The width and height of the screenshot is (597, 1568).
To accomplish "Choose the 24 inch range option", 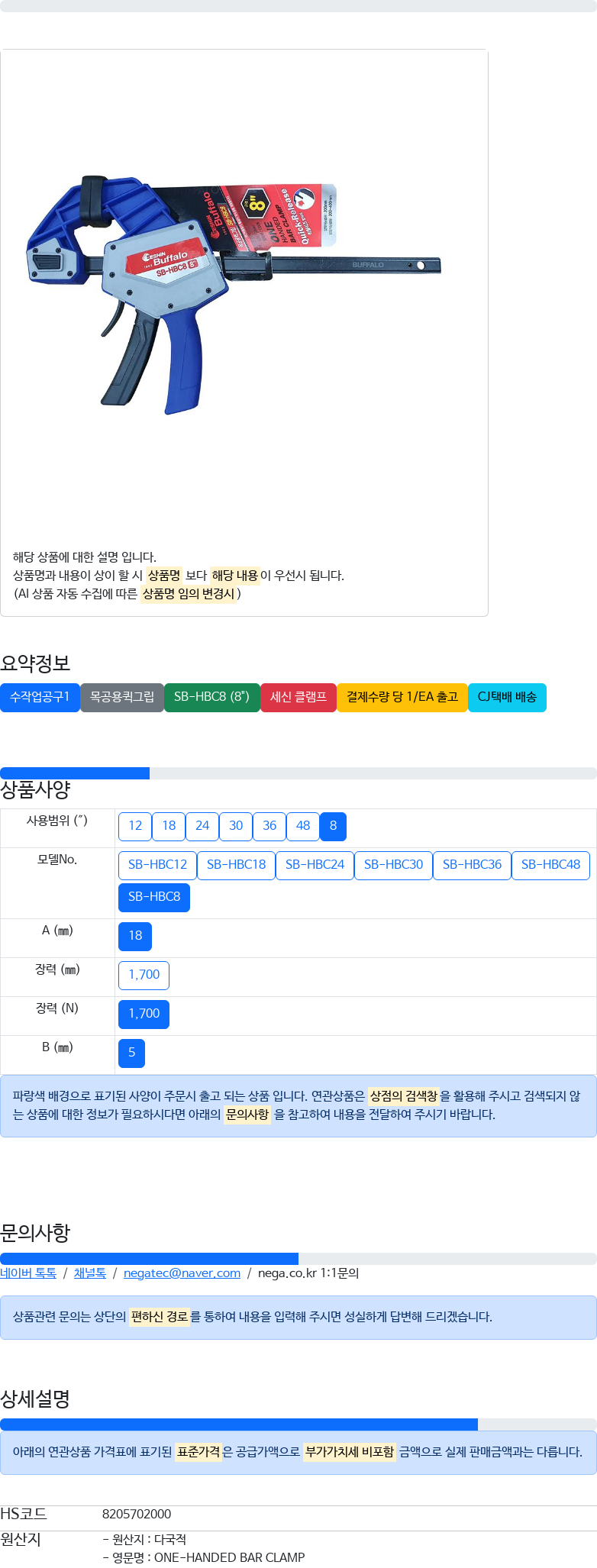I will tap(202, 826).
